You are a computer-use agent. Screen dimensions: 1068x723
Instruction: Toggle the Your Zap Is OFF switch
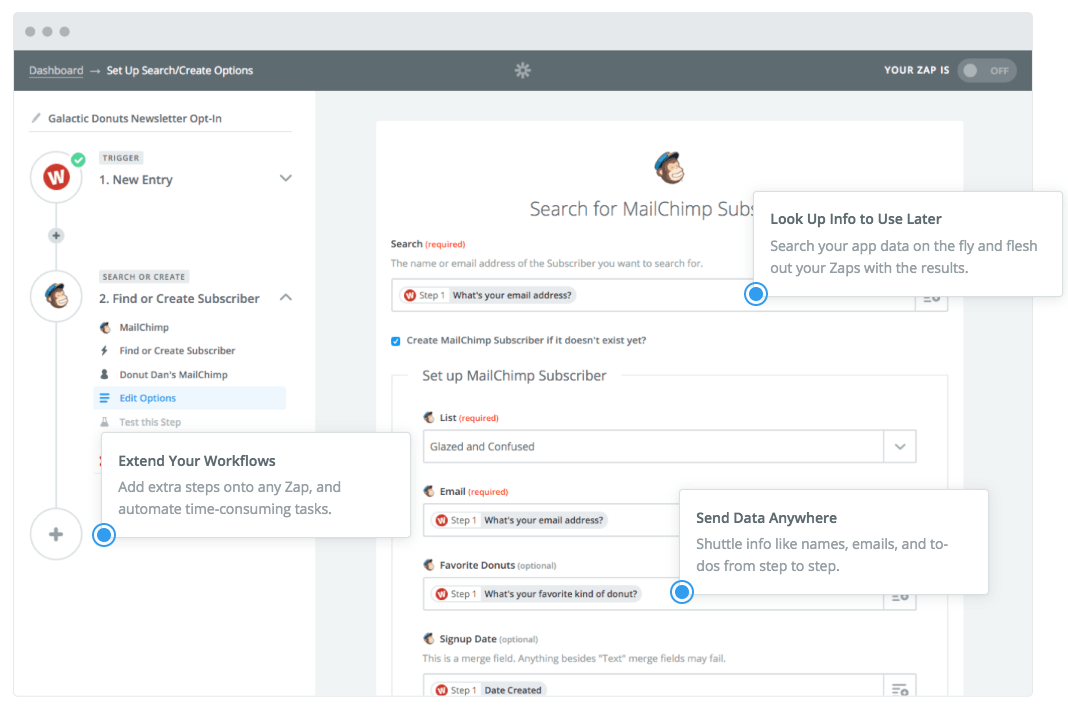[986, 70]
